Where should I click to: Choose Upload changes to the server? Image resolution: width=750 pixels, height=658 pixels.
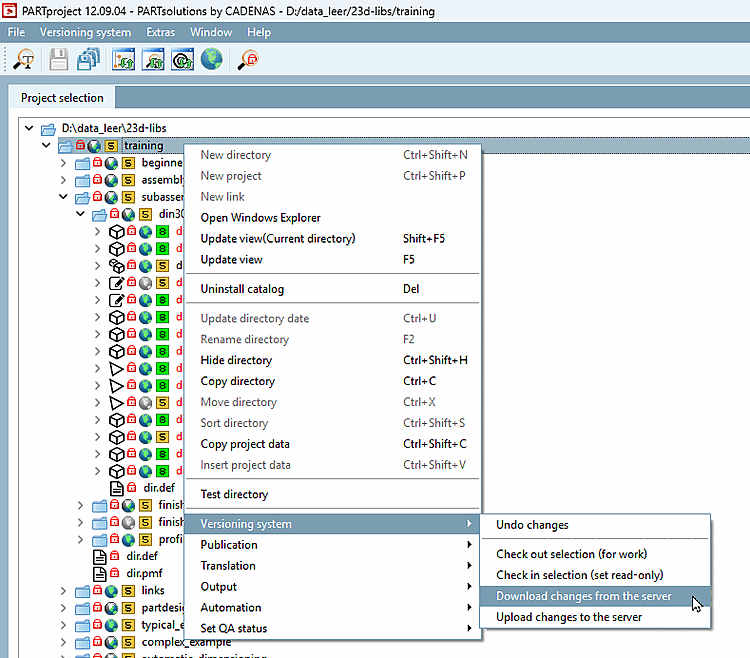[569, 617]
